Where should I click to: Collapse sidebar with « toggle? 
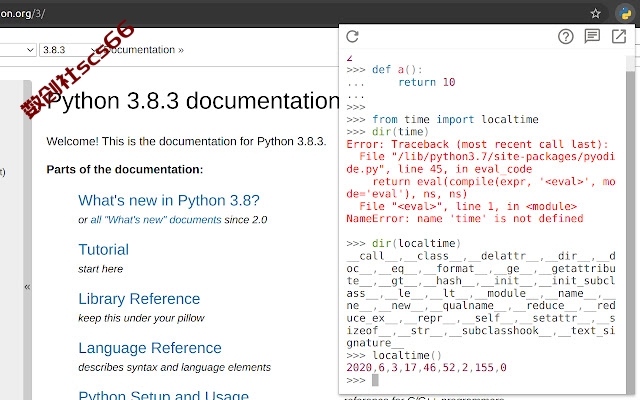(27, 287)
